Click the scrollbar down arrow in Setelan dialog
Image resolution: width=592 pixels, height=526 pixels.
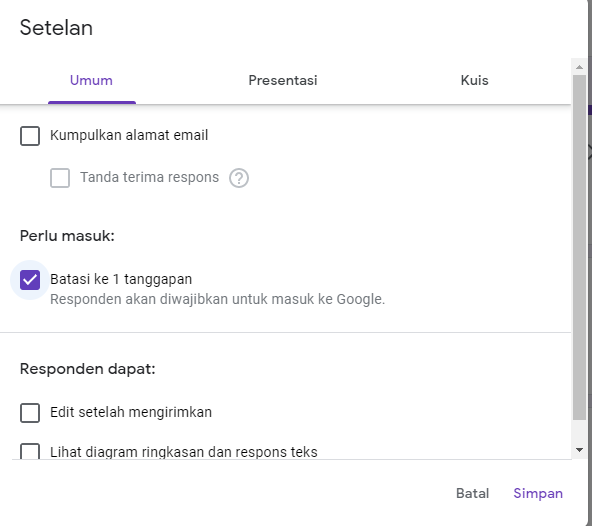pyautogui.click(x=579, y=450)
